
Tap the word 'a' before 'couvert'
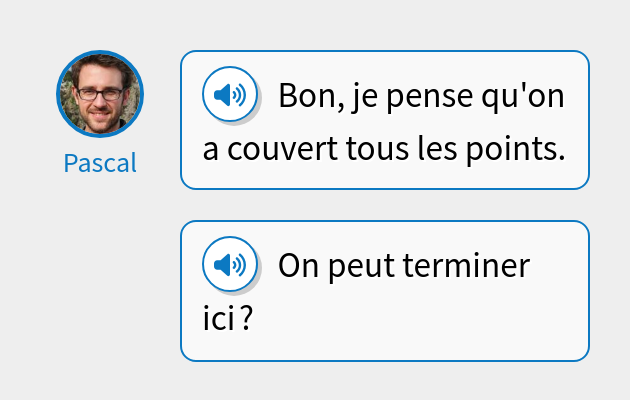click(210, 150)
